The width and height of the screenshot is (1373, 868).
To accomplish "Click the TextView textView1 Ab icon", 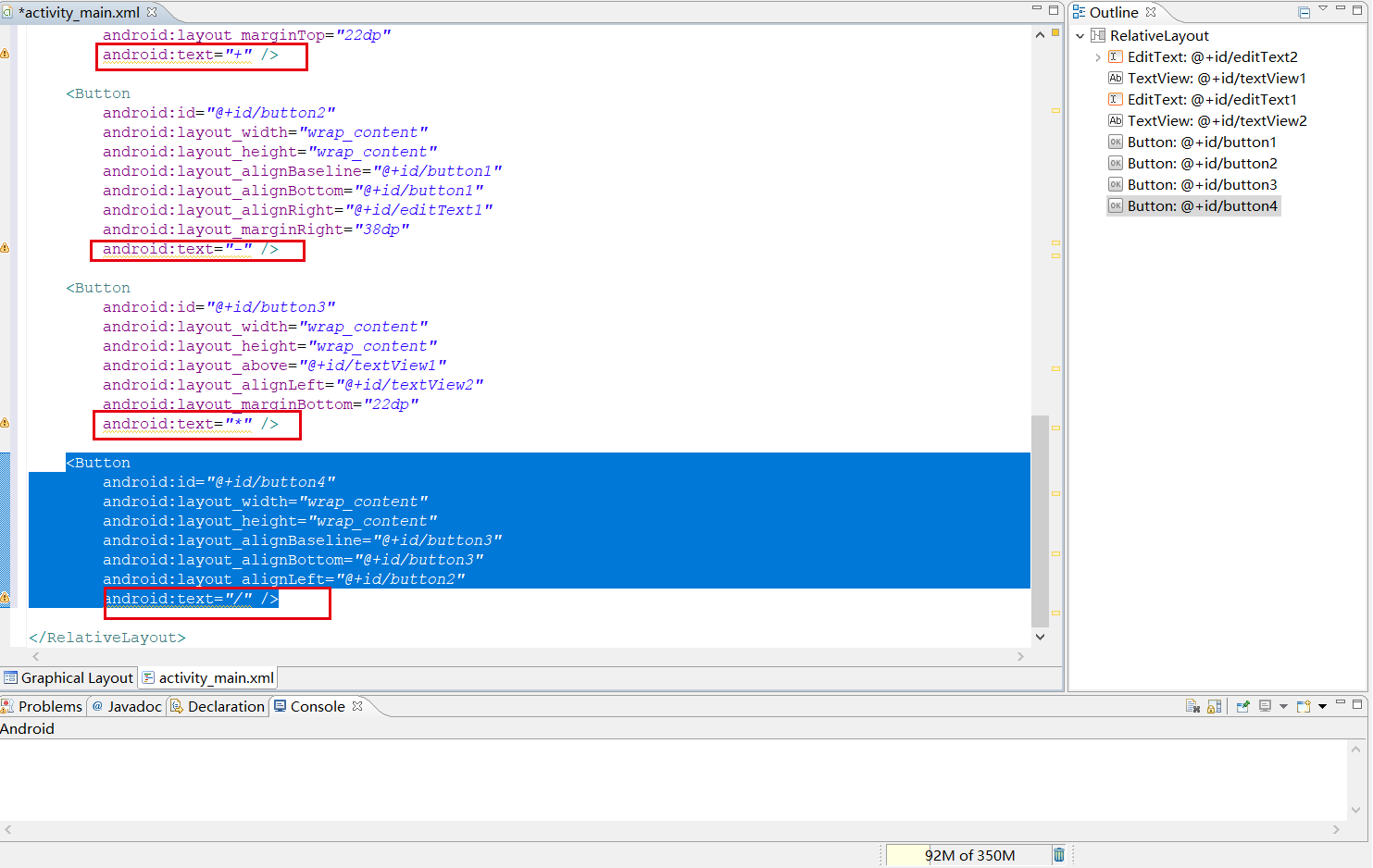I will pos(1116,78).
